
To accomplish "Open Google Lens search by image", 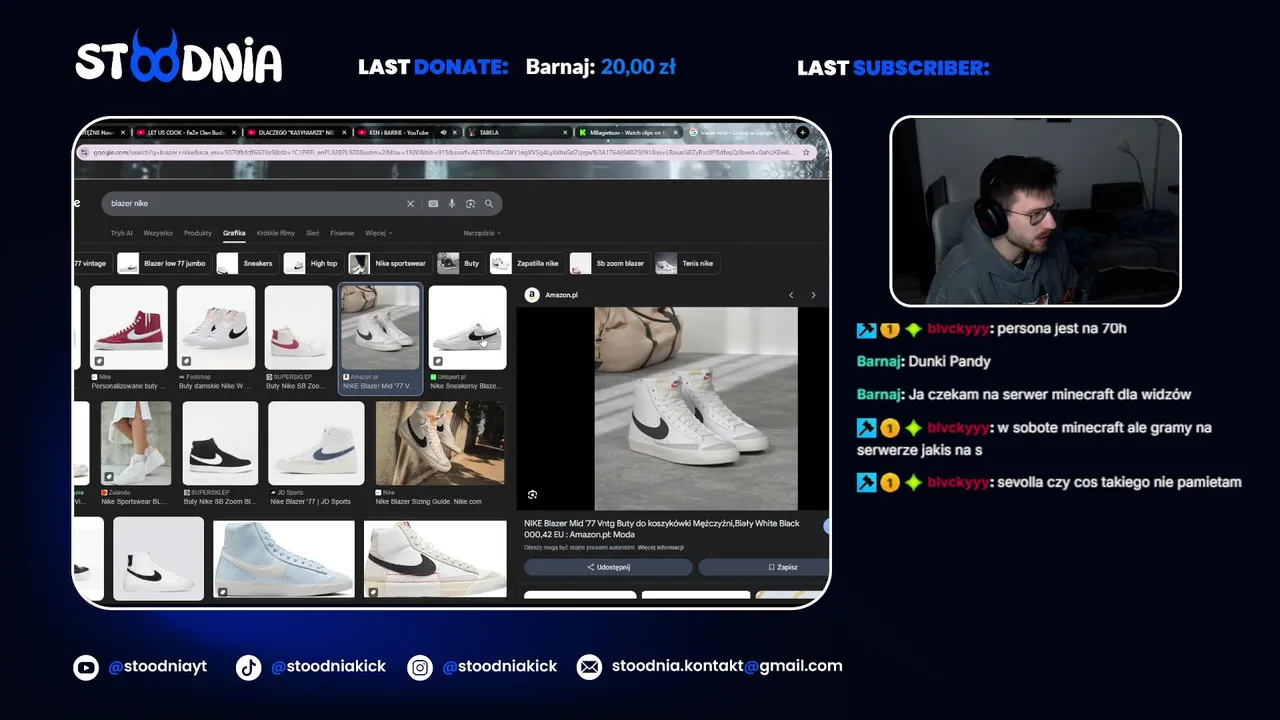I will coord(470,203).
